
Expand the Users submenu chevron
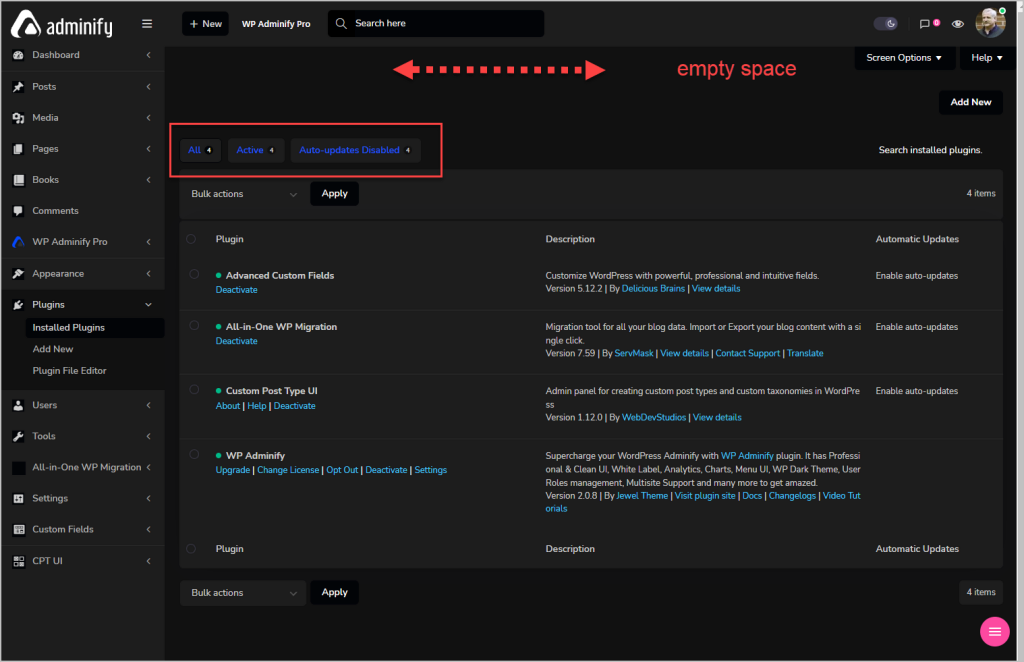point(148,405)
